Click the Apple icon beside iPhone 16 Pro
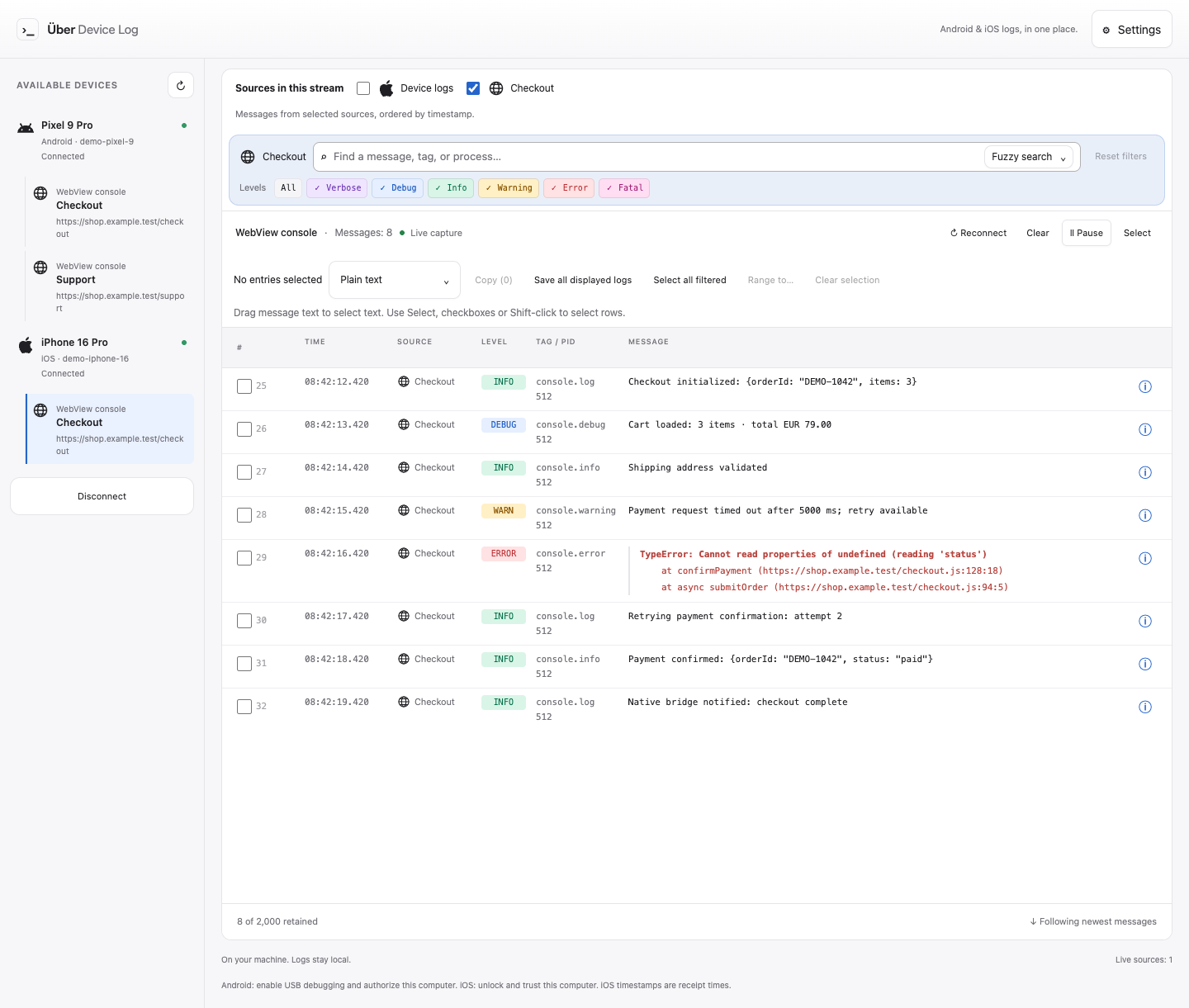The image size is (1189, 1008). (x=26, y=344)
